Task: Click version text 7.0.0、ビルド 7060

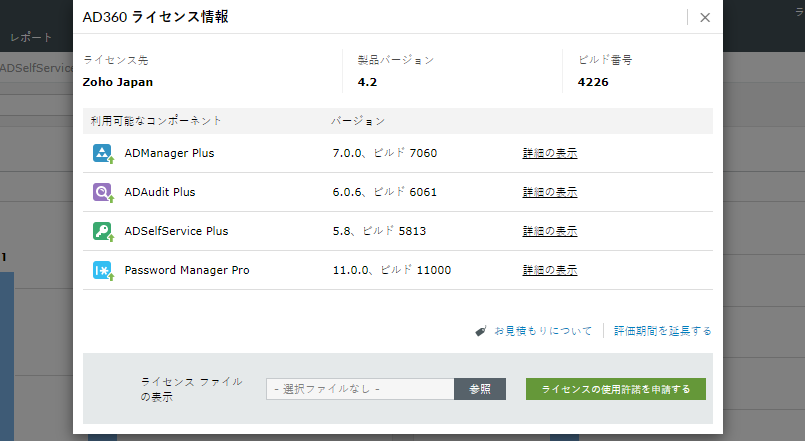Action: (x=385, y=153)
